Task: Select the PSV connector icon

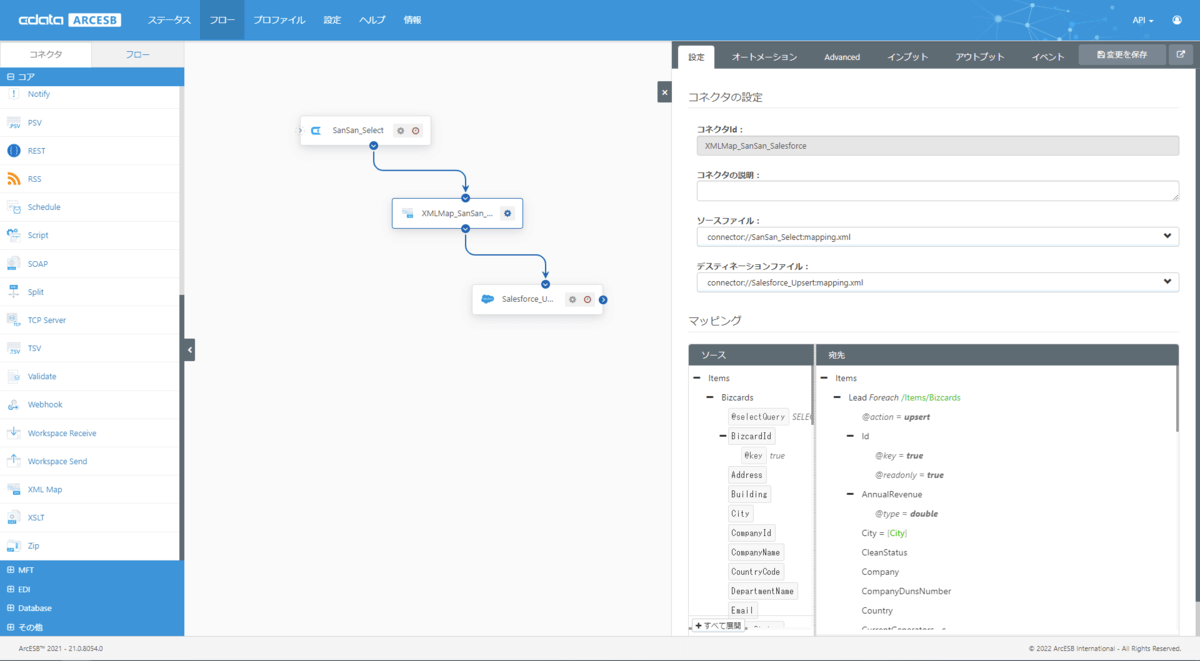Action: (x=14, y=123)
